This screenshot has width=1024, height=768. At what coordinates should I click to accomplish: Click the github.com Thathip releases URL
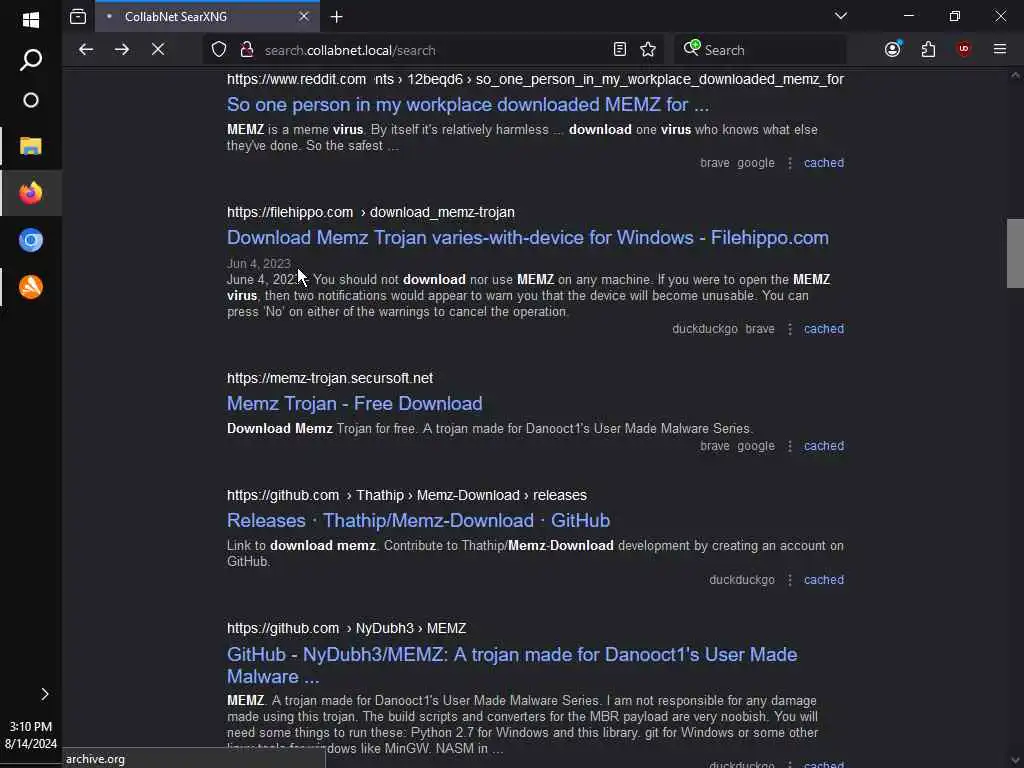tap(406, 495)
